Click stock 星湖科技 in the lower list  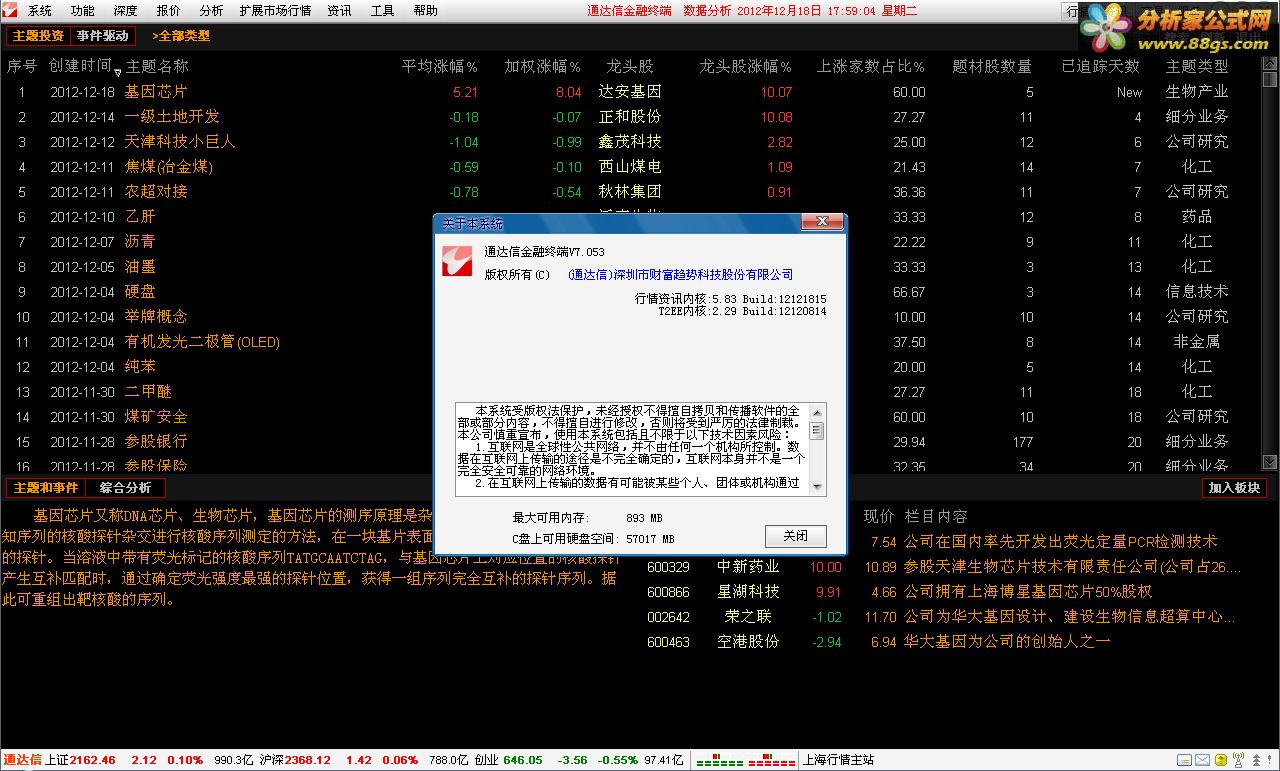click(x=748, y=592)
